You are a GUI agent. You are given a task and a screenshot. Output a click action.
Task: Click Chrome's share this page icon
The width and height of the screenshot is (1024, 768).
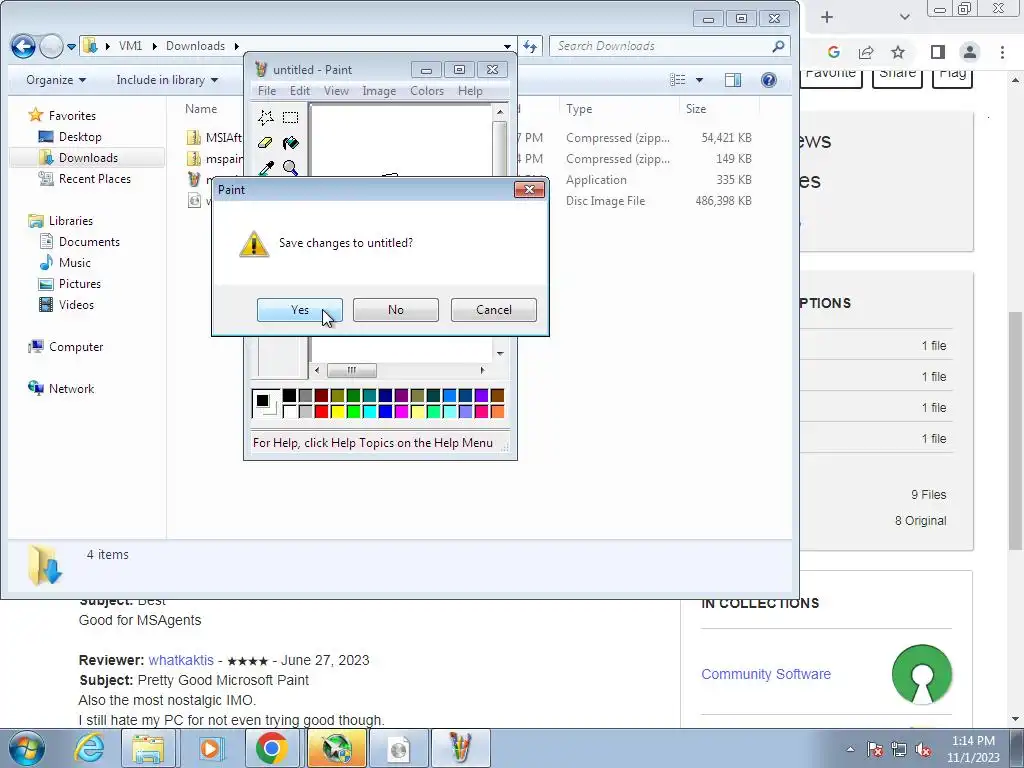(866, 52)
